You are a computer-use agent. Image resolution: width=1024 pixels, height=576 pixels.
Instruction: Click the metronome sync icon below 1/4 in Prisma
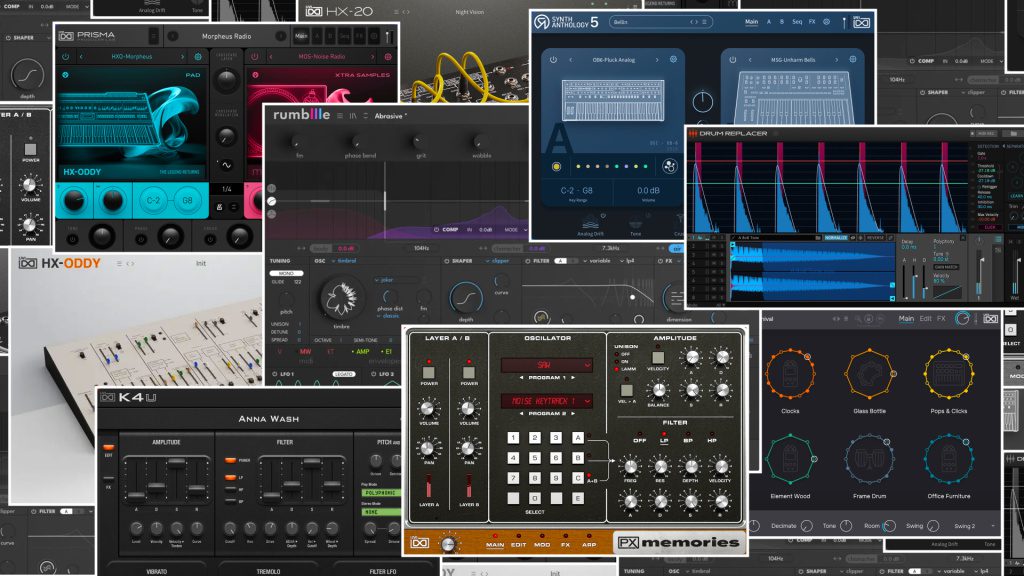click(219, 207)
